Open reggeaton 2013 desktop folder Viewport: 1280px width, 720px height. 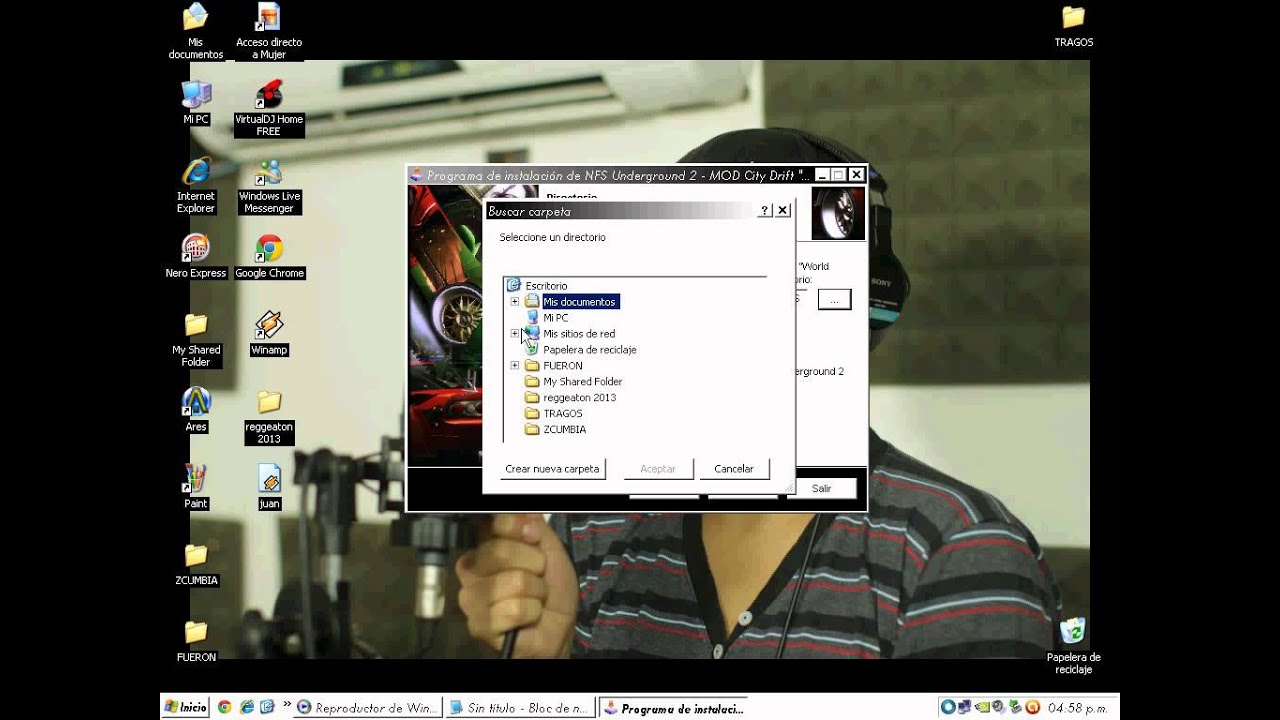269,416
